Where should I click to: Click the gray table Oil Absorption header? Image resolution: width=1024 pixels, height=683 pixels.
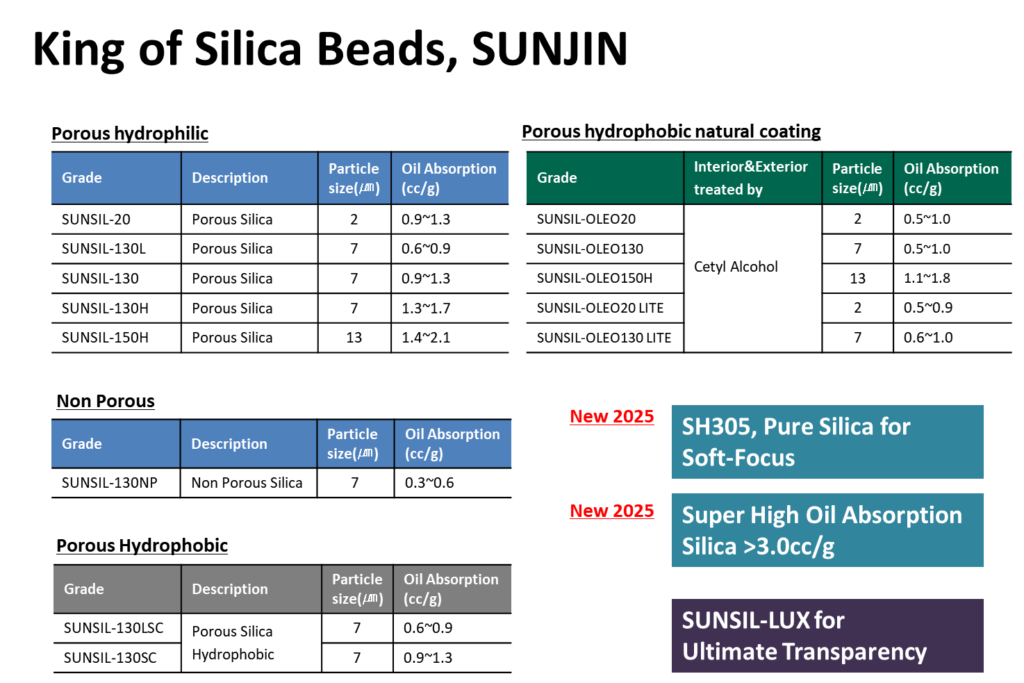(x=452, y=589)
